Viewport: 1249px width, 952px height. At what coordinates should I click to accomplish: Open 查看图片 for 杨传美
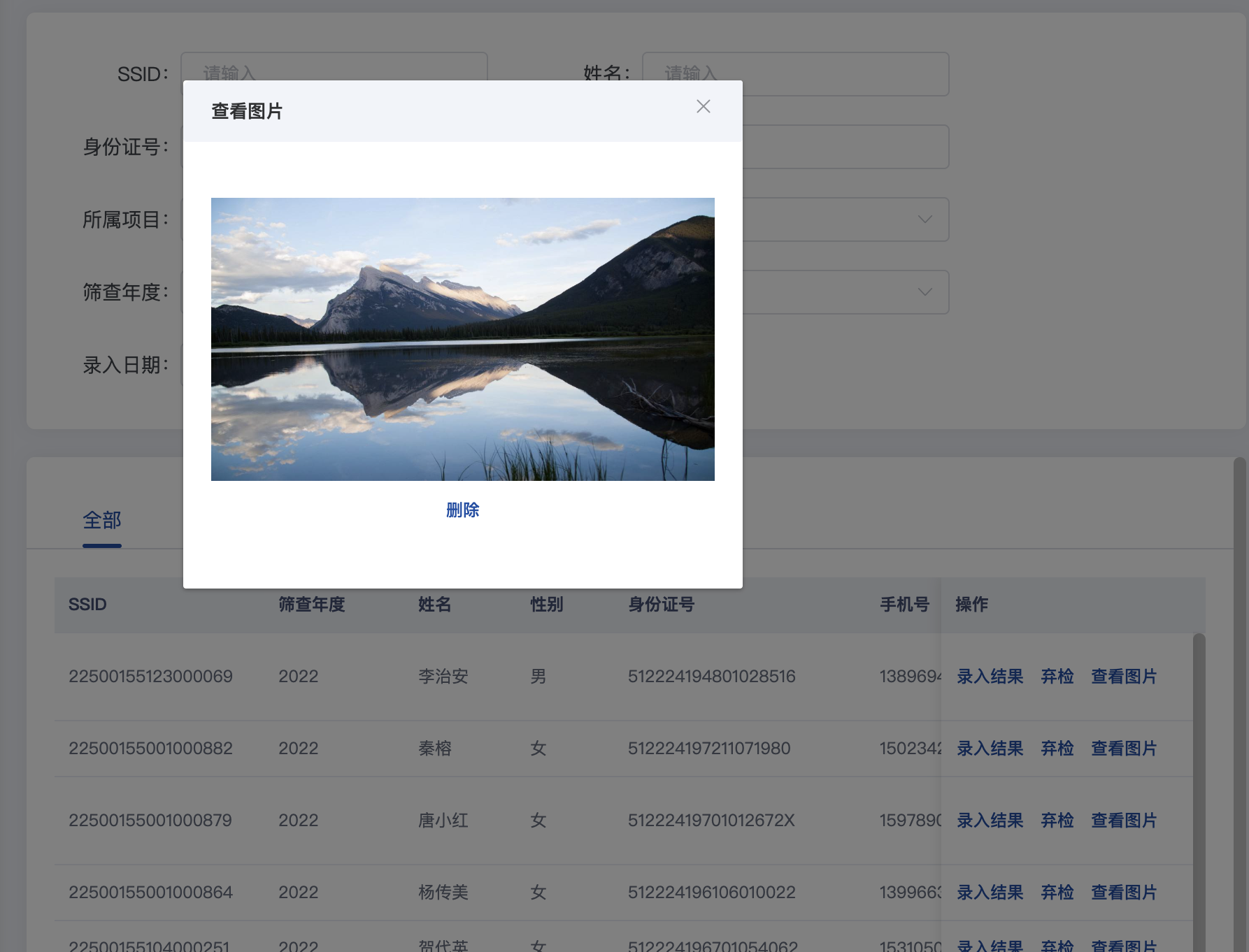(1124, 893)
